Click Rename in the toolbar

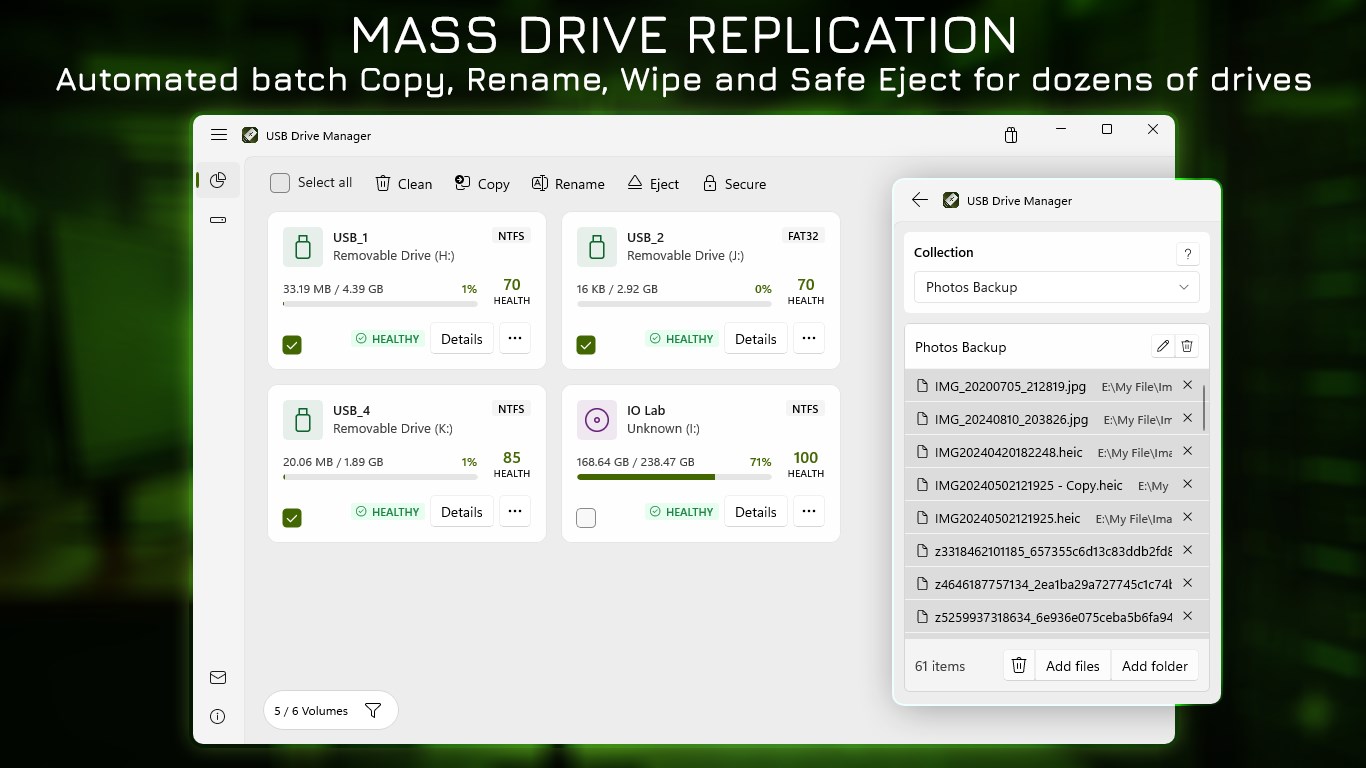click(x=568, y=184)
